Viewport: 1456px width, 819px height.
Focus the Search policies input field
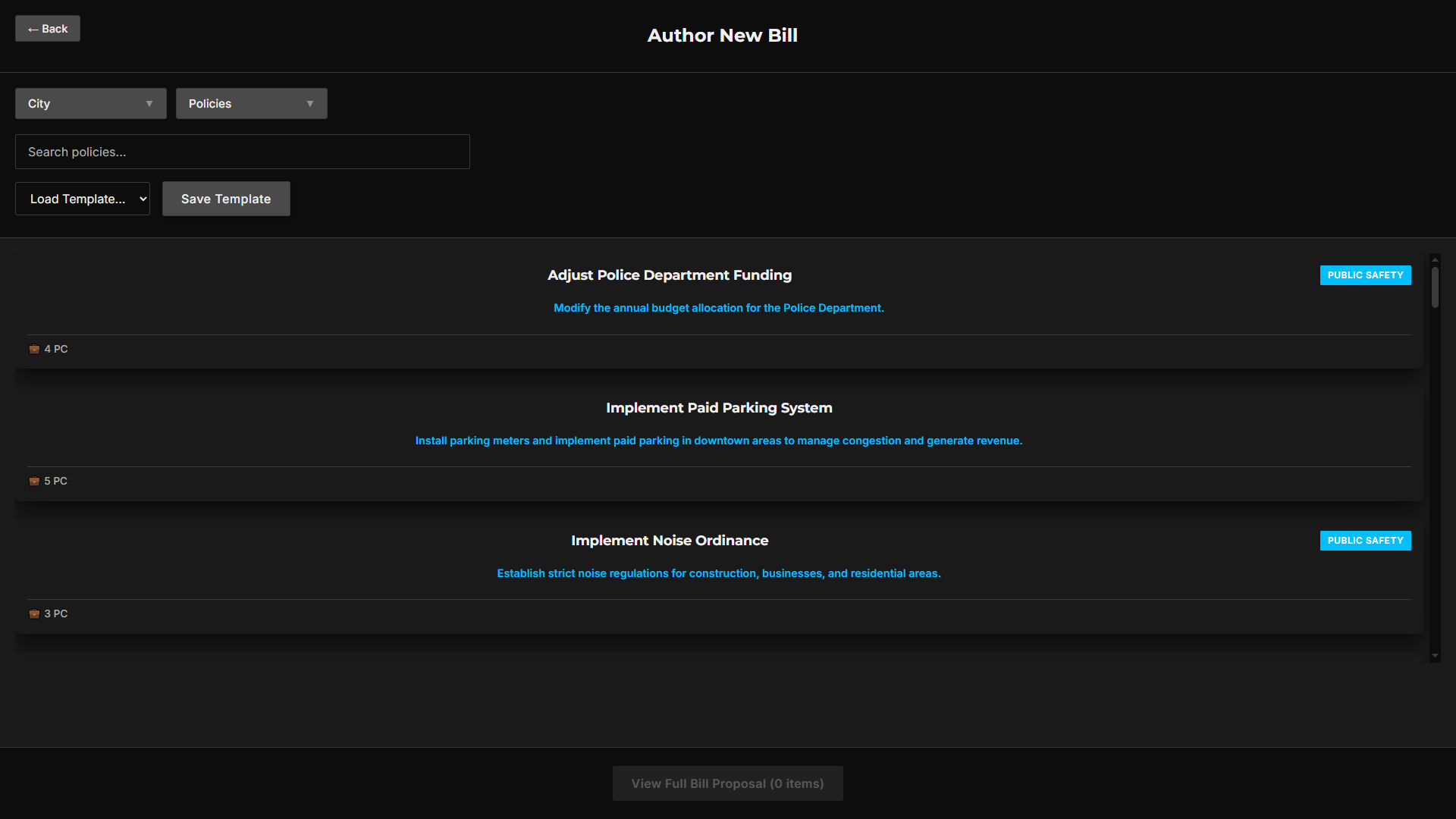tap(242, 152)
